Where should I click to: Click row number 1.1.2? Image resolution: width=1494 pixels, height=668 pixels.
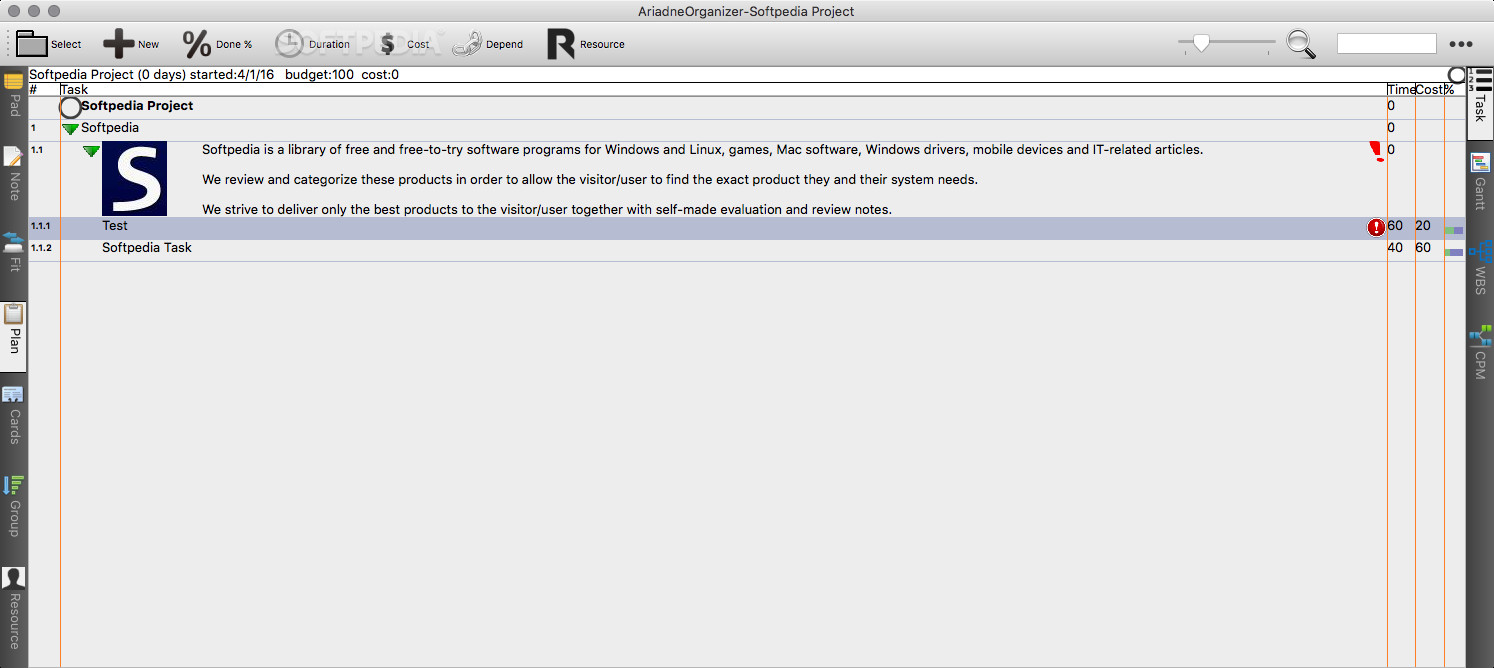pyautogui.click(x=40, y=248)
